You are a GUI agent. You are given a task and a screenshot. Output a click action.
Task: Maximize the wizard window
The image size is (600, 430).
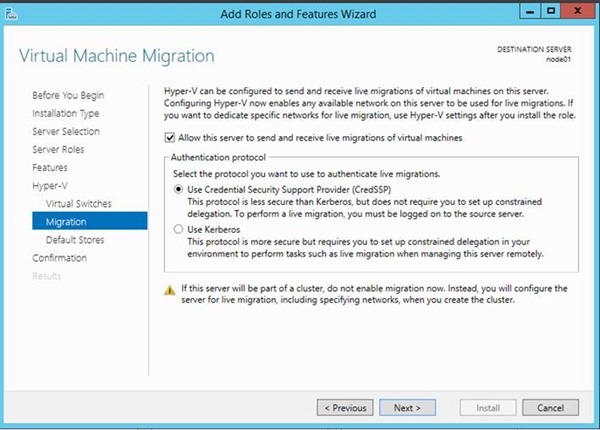click(550, 11)
